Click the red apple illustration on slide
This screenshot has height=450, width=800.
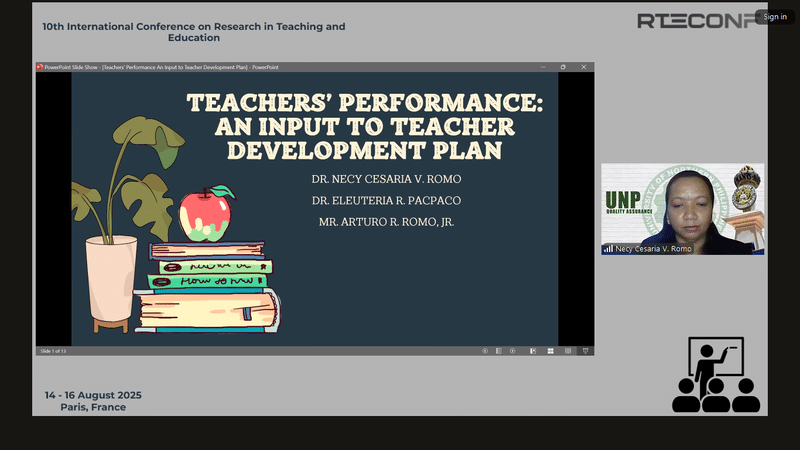pos(205,213)
